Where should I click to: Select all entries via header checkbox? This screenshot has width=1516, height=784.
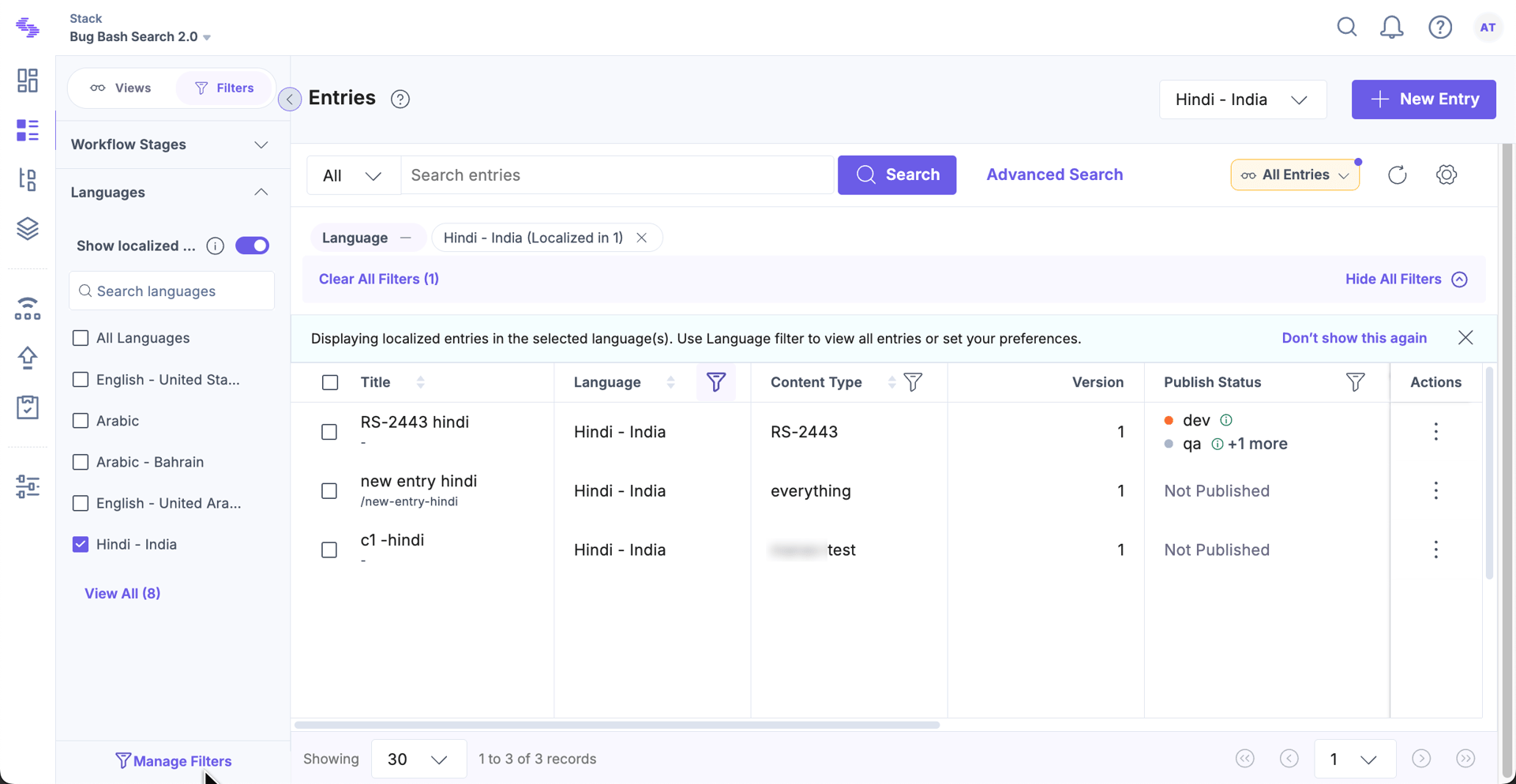(x=330, y=382)
